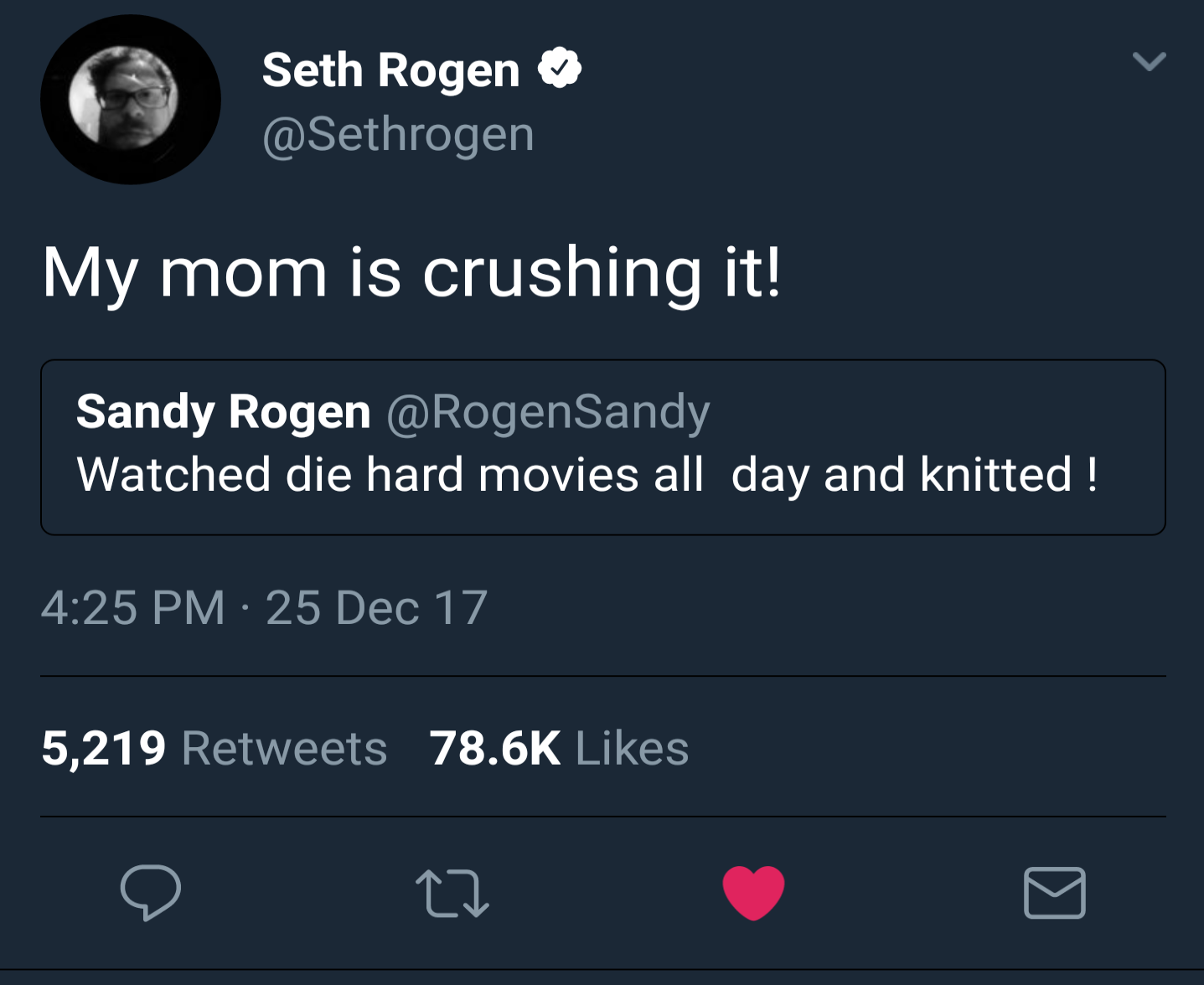Unlike the tweet via the heart icon
This screenshot has width=1204, height=985.
[753, 893]
